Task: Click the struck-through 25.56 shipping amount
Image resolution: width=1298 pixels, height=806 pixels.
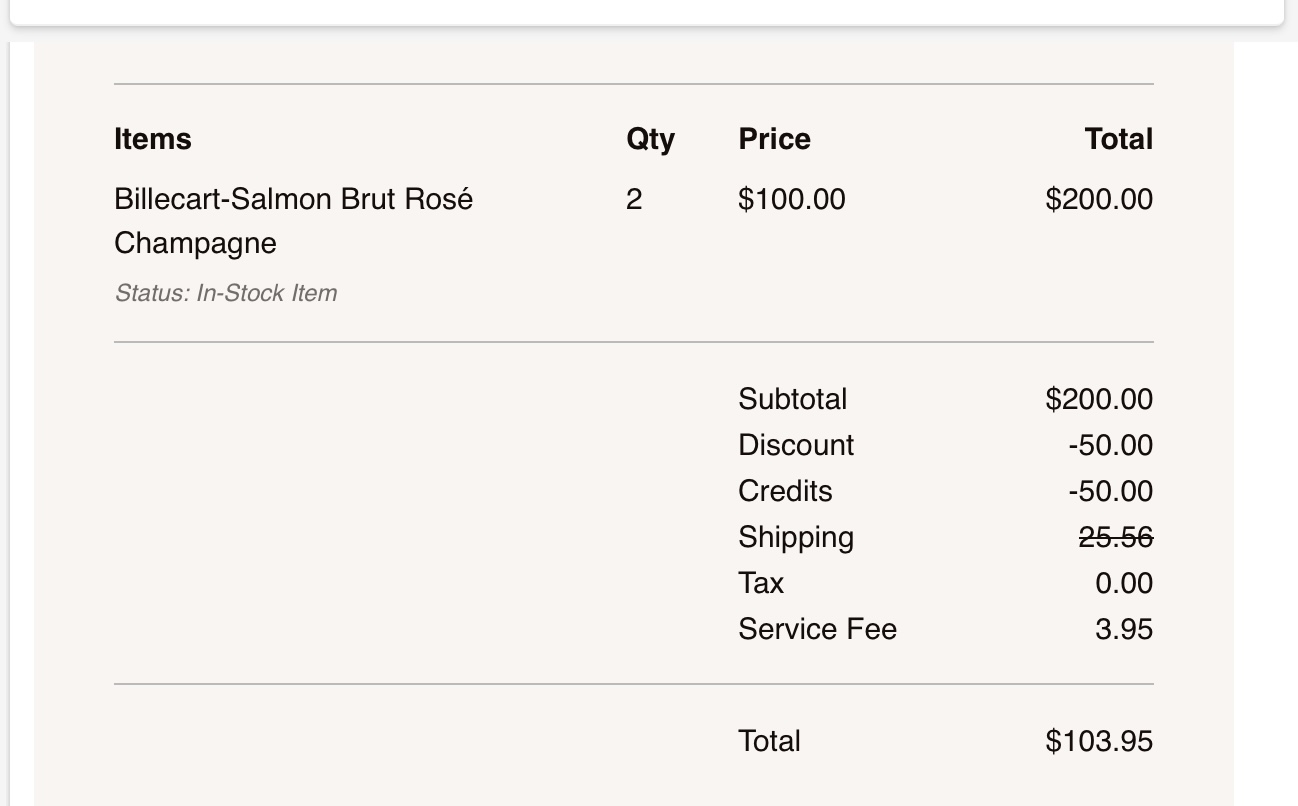Action: click(1115, 537)
